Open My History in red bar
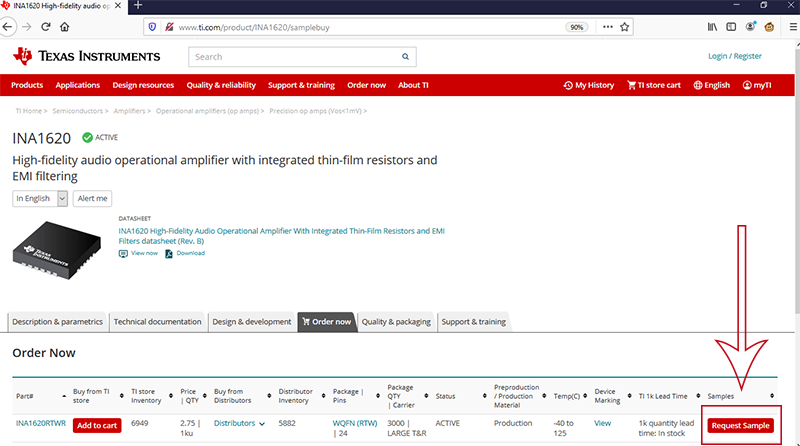Screen dimensions: 800x446 coord(589,85)
